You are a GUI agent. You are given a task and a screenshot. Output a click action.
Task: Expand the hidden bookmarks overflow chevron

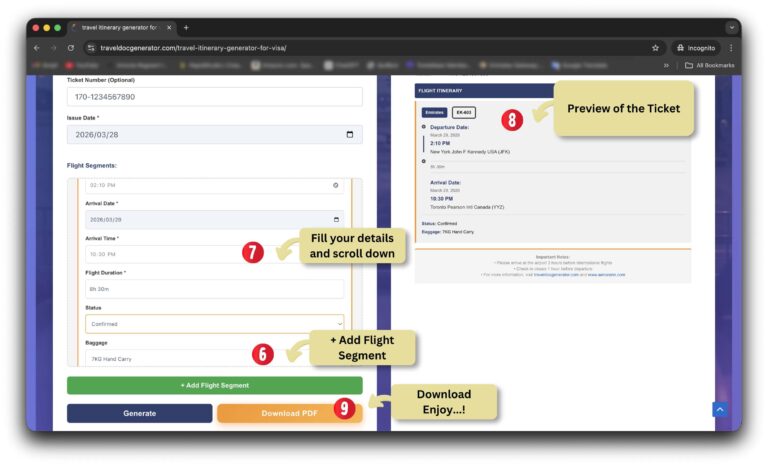pyautogui.click(x=667, y=65)
